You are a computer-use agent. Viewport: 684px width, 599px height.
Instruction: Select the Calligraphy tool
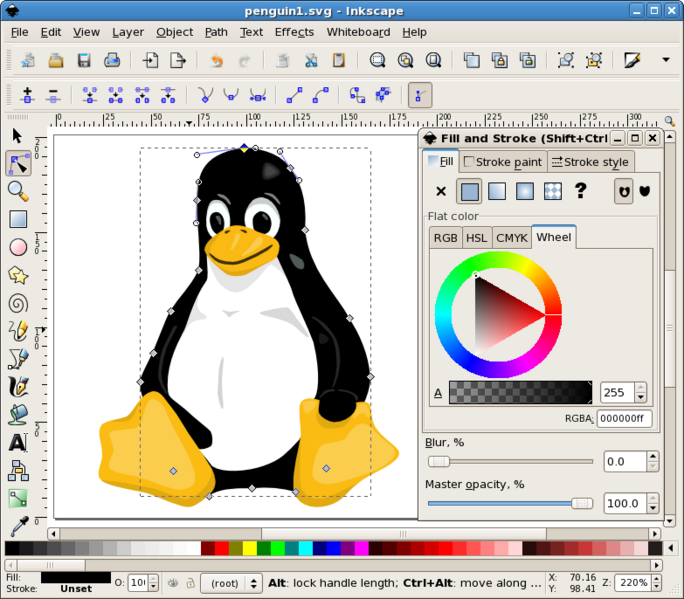click(x=18, y=387)
